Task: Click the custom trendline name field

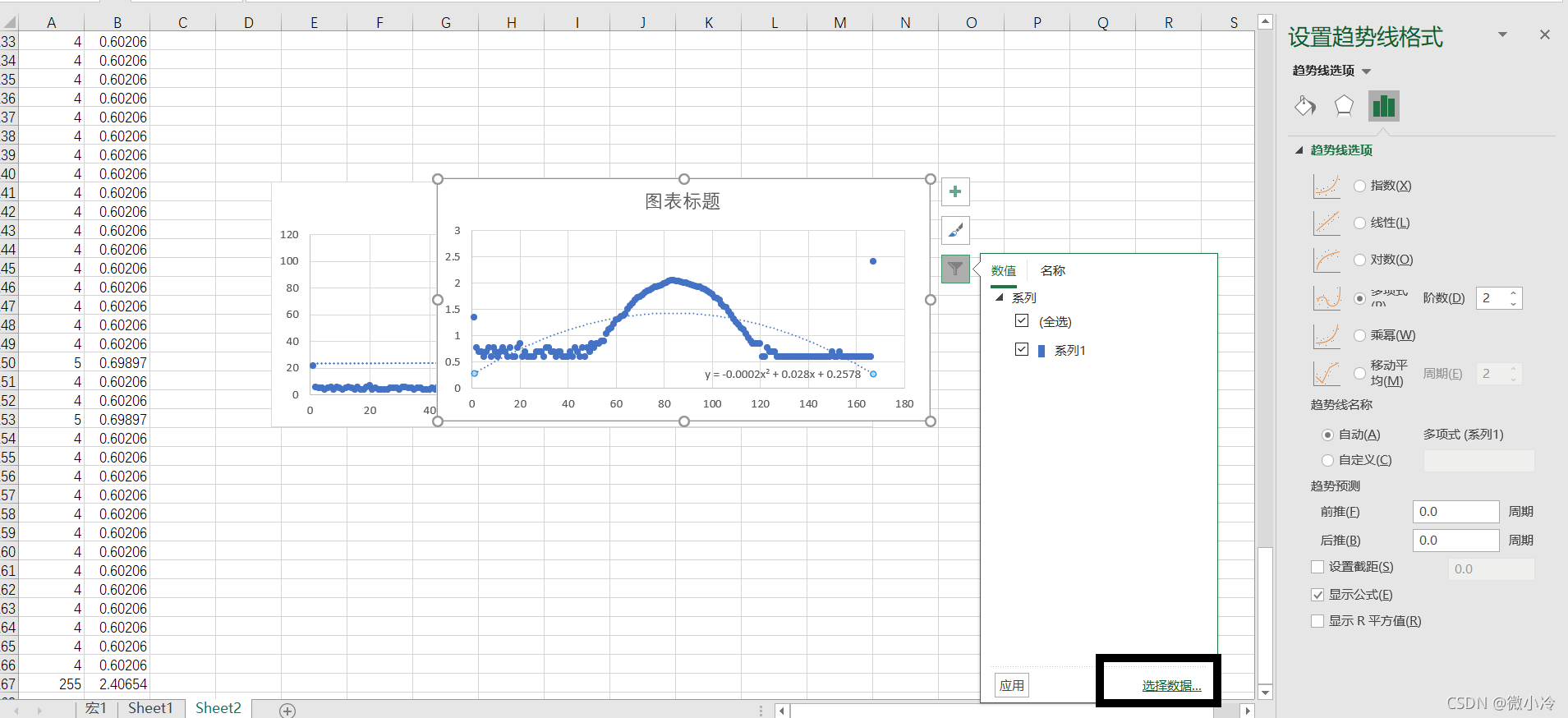Action: pyautogui.click(x=1479, y=461)
